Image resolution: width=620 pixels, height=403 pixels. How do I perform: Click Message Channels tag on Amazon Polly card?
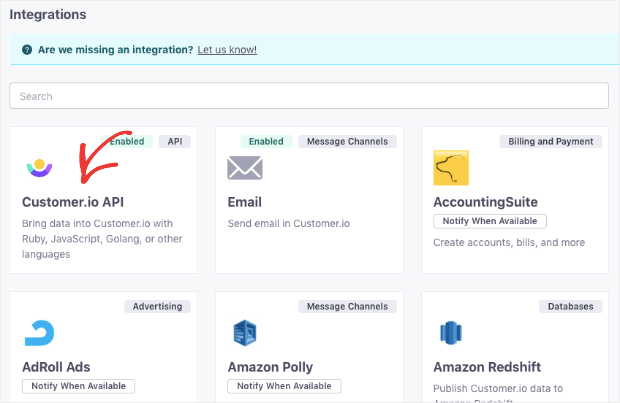click(x=347, y=307)
